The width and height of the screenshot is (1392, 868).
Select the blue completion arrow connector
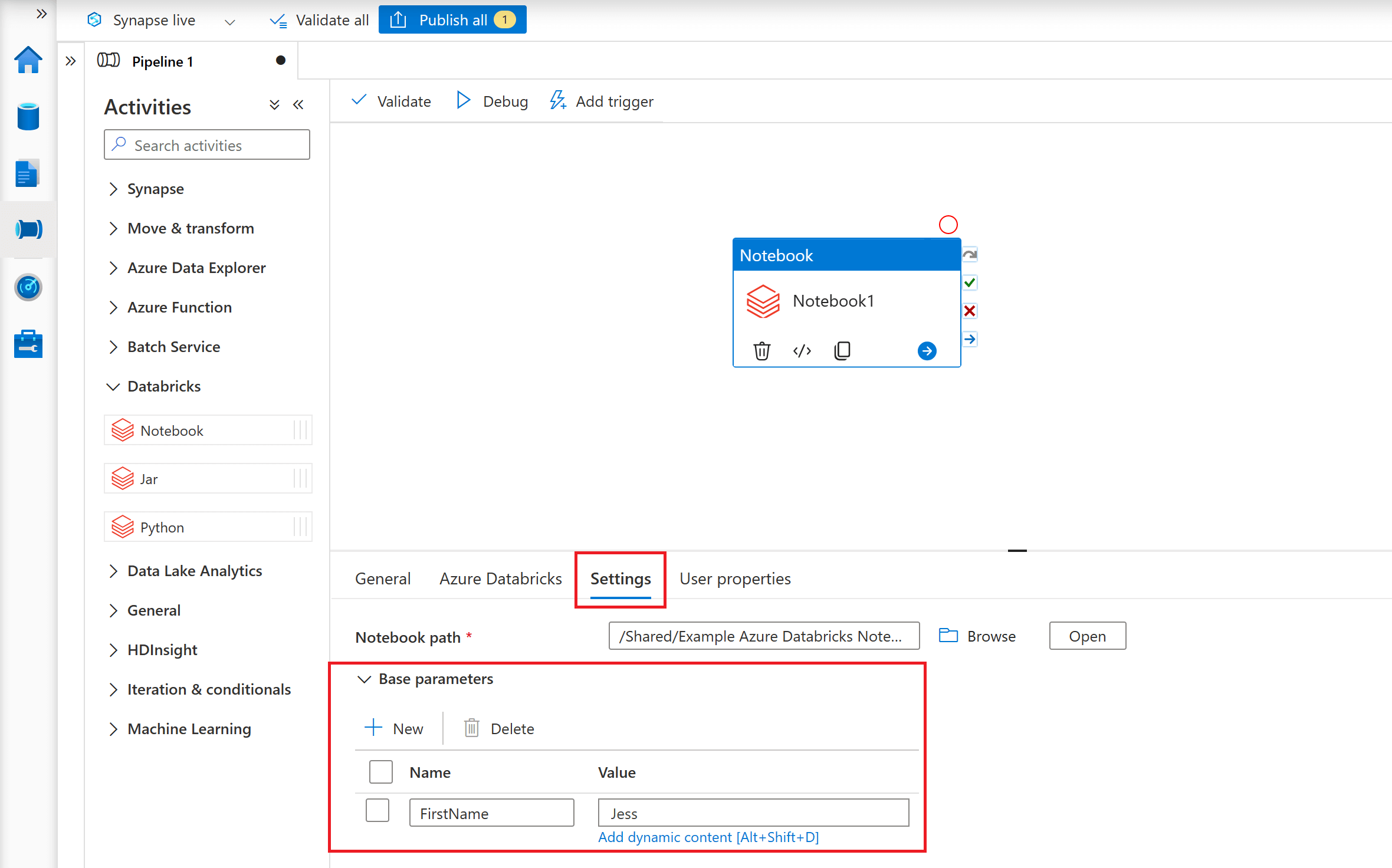(x=970, y=339)
